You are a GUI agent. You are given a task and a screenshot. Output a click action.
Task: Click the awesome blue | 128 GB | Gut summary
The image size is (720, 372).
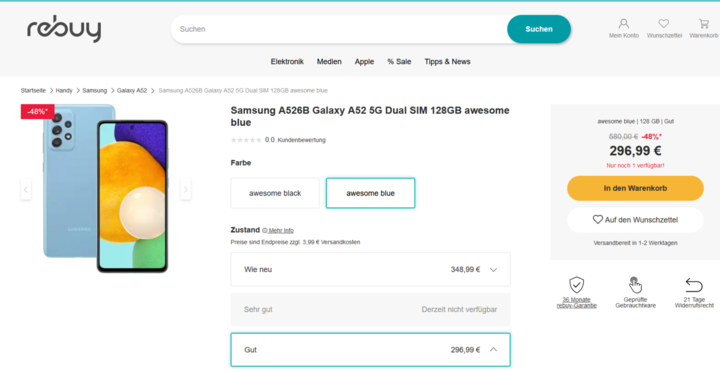pos(635,121)
